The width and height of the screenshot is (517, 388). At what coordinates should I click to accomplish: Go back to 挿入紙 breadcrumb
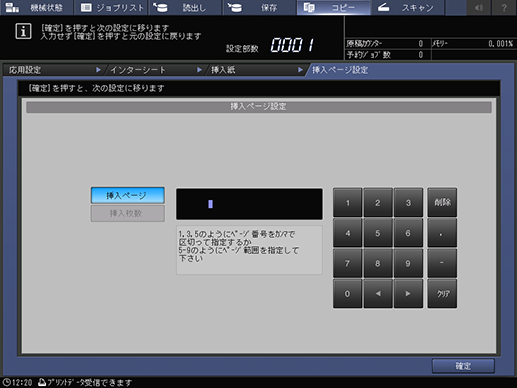click(255, 70)
